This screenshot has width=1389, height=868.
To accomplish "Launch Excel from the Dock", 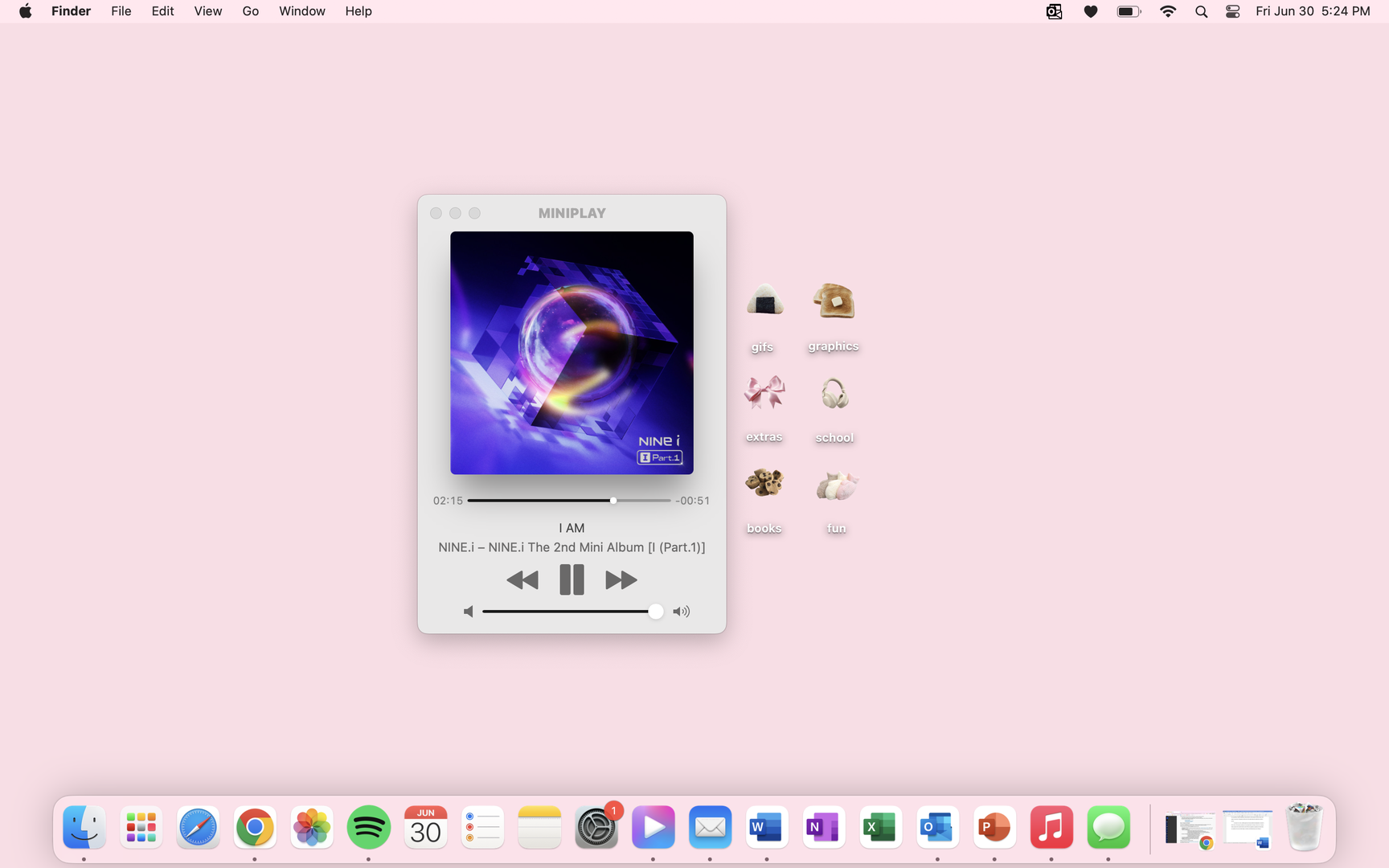I will pyautogui.click(x=881, y=827).
